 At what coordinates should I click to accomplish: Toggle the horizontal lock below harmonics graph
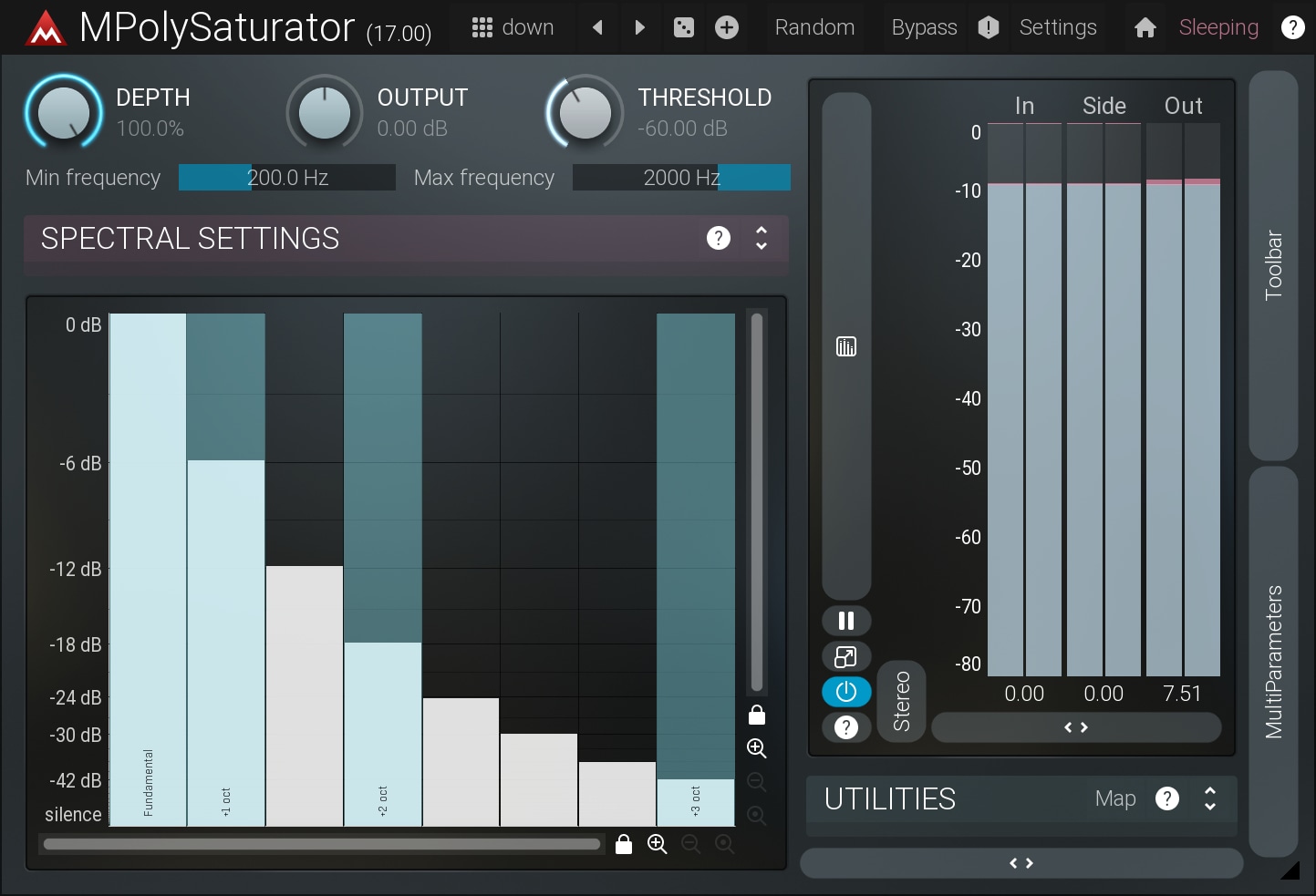[x=624, y=844]
